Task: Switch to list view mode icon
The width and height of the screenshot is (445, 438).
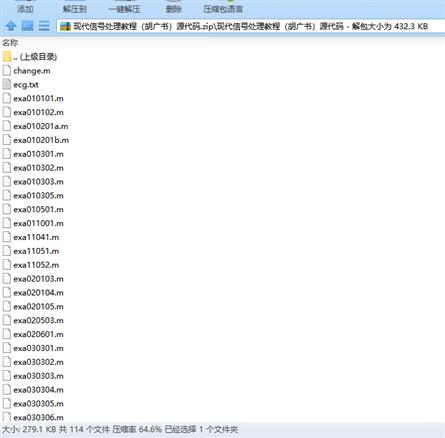Action: (x=44, y=26)
